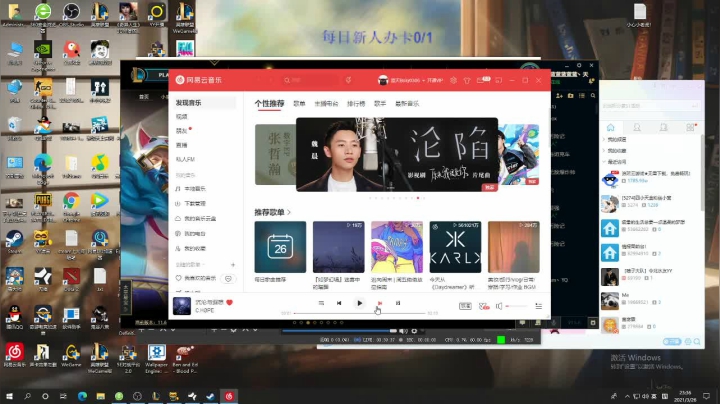
Task: Select the highlighted red carousel dot
Action: (x=418, y=198)
